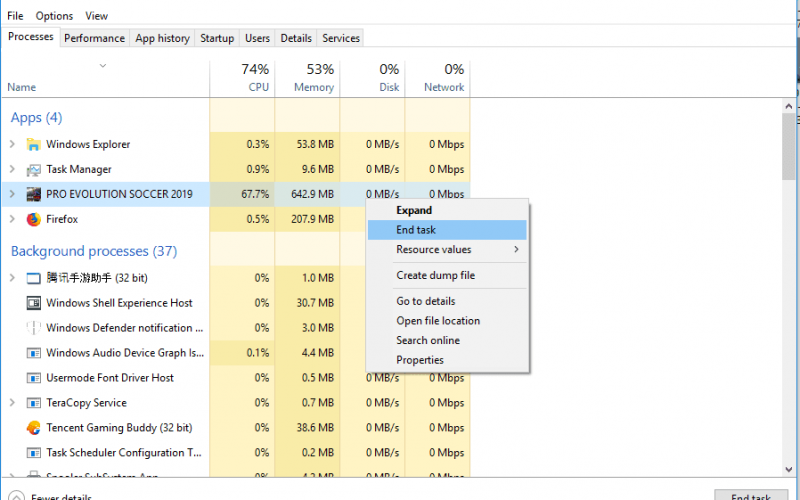Image resolution: width=800 pixels, height=500 pixels.
Task: Click the Windows Audio Device Graph icon
Action: (33, 353)
